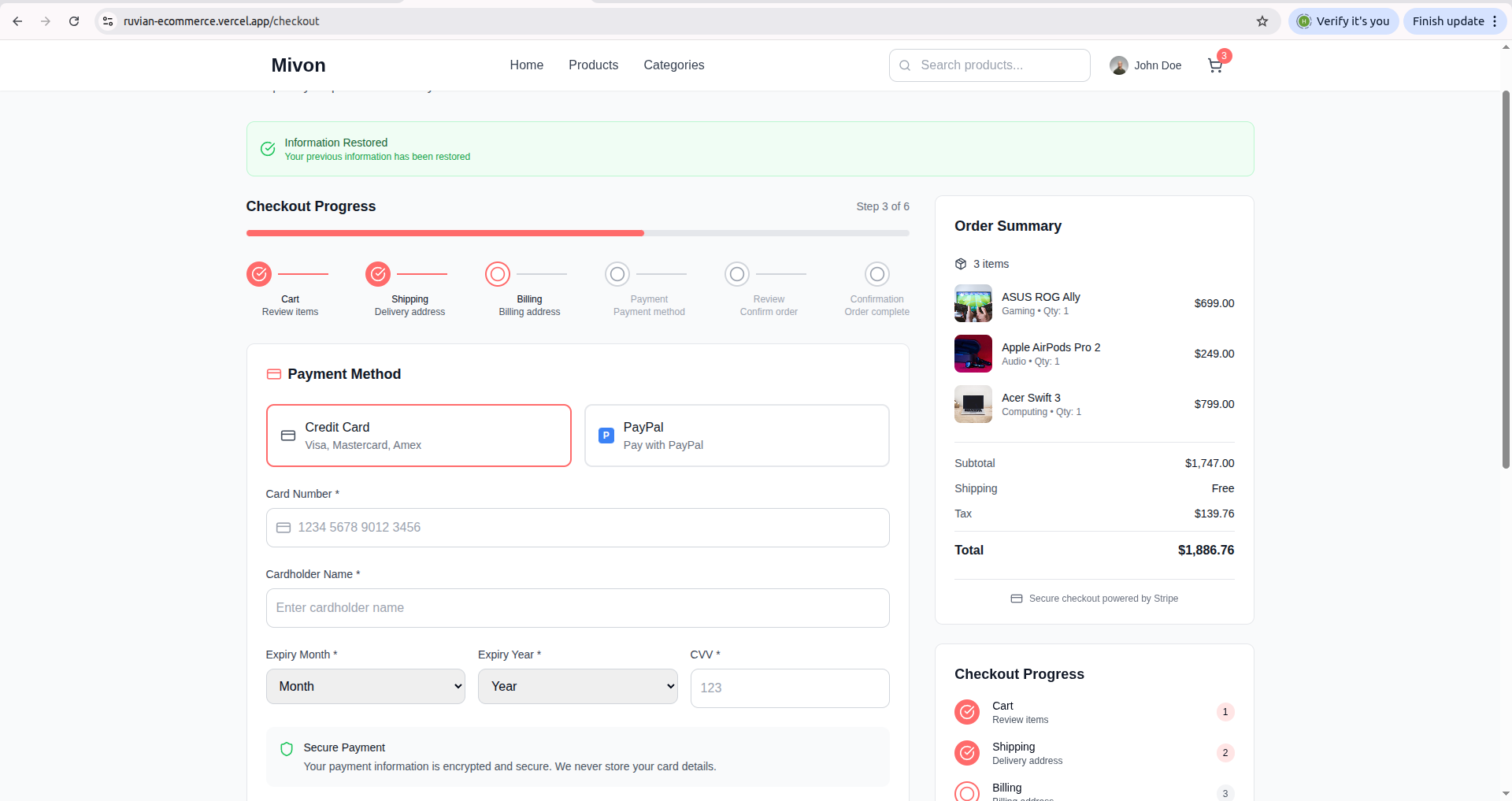This screenshot has height=801, width=1512.
Task: Click the Confirmation step circle in progress tracker
Action: tap(877, 274)
